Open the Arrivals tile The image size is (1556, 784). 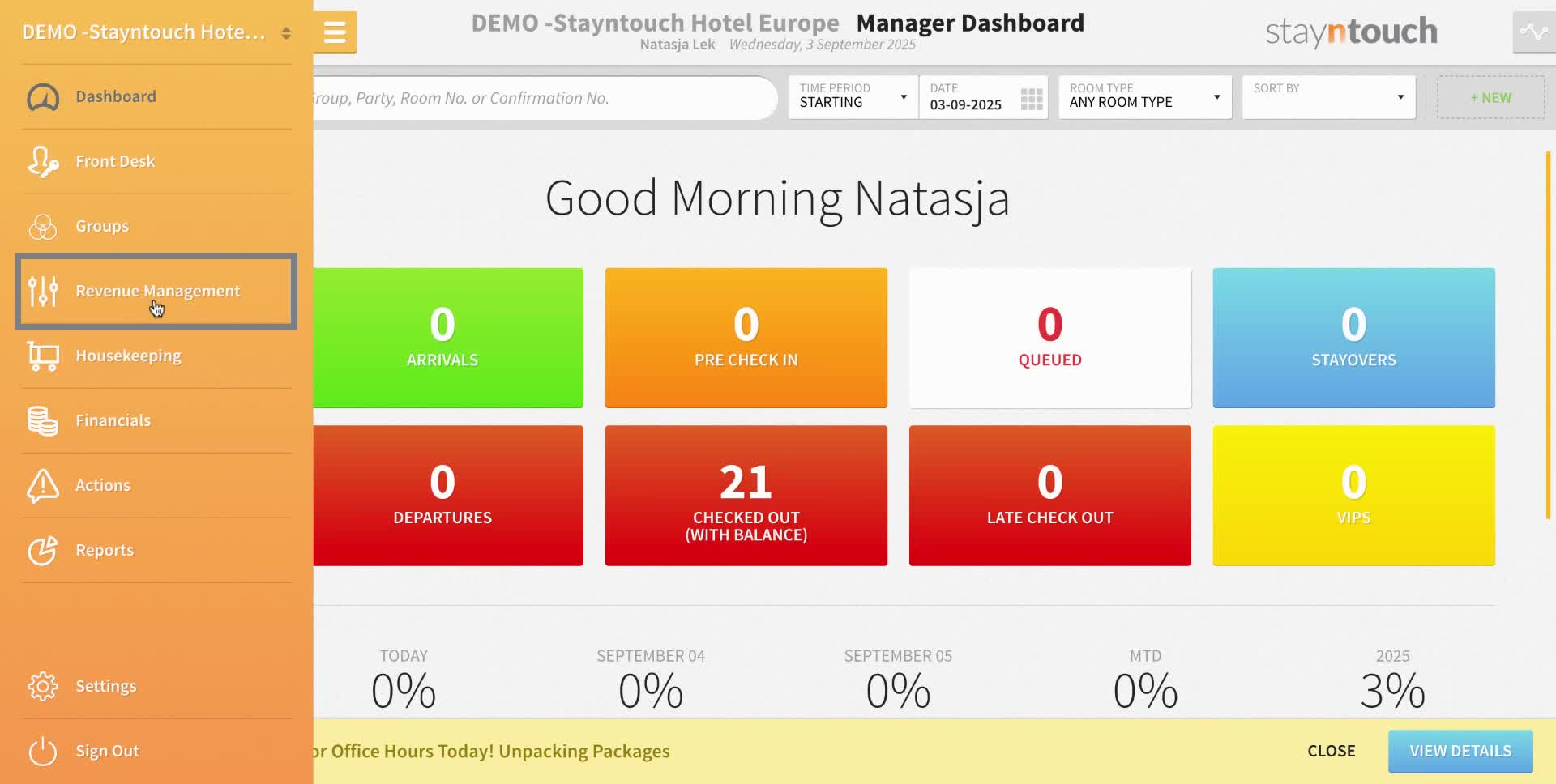tap(448, 338)
